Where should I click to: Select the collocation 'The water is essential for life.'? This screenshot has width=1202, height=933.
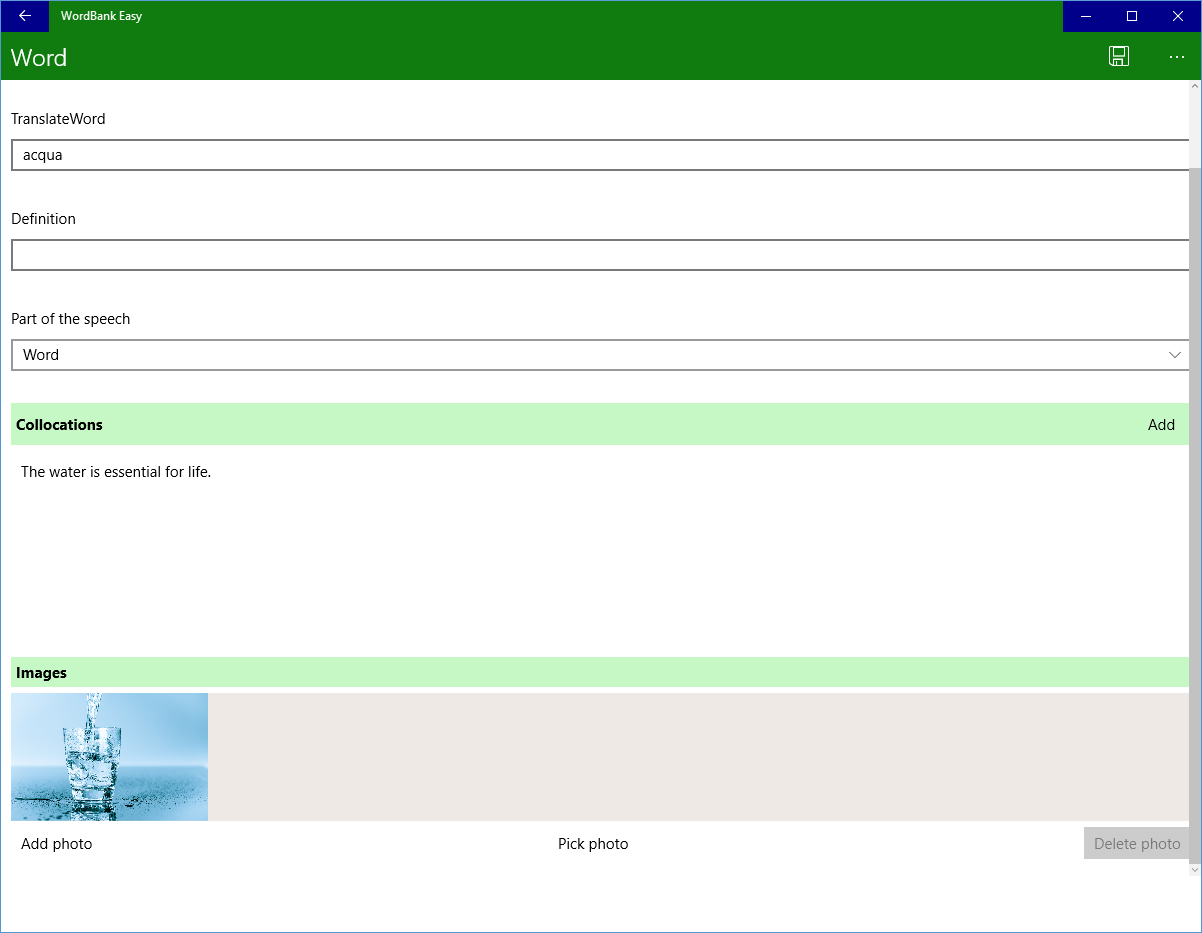point(116,472)
